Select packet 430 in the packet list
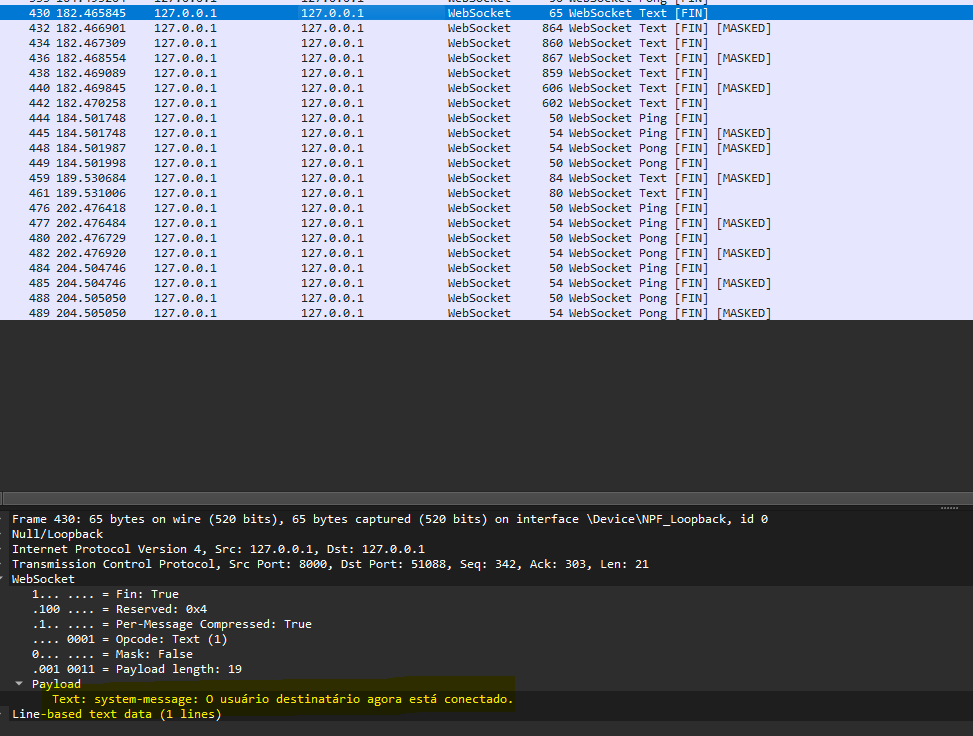The image size is (973, 736). click(400, 13)
